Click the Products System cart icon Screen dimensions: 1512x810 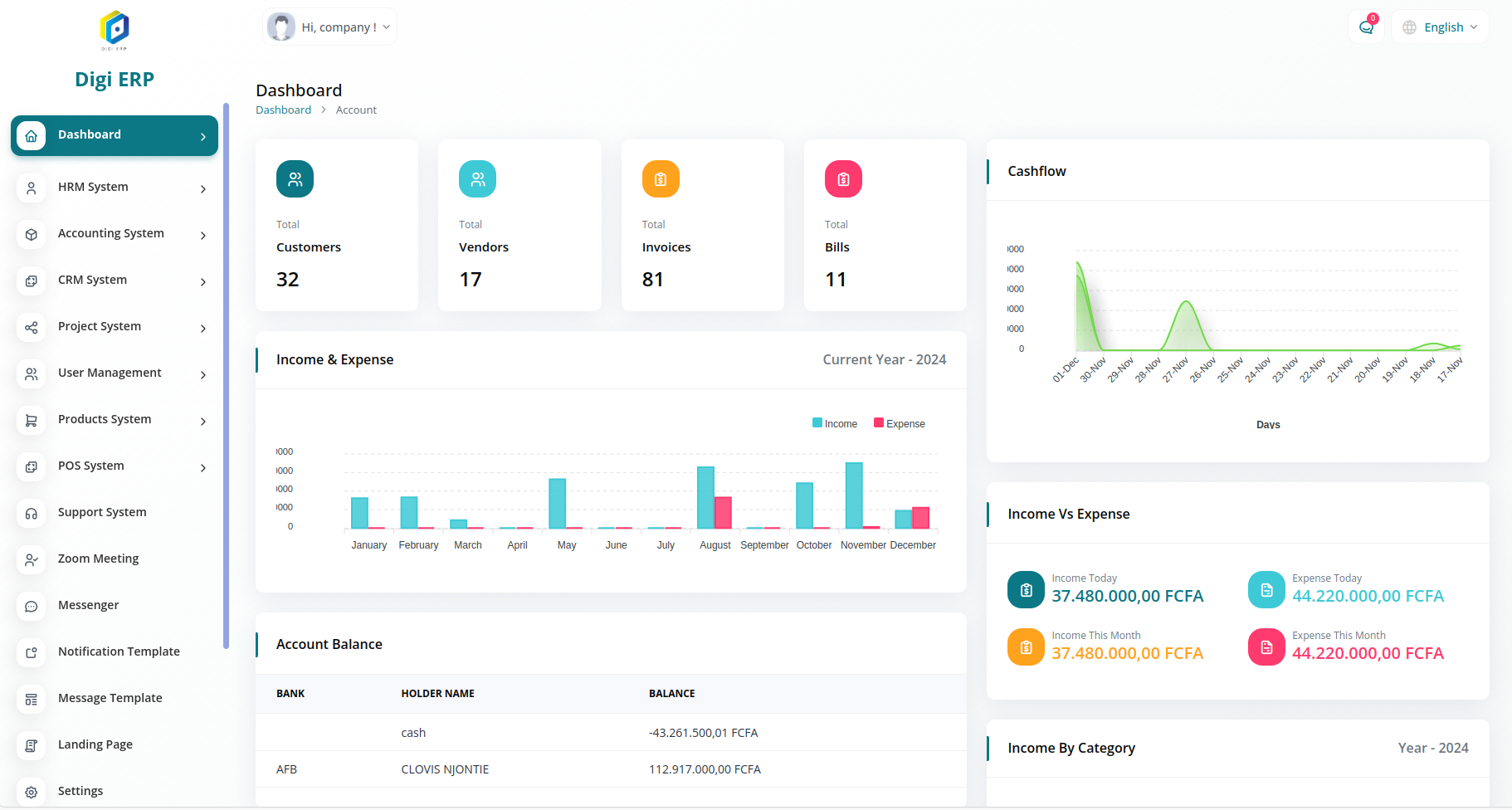click(32, 421)
